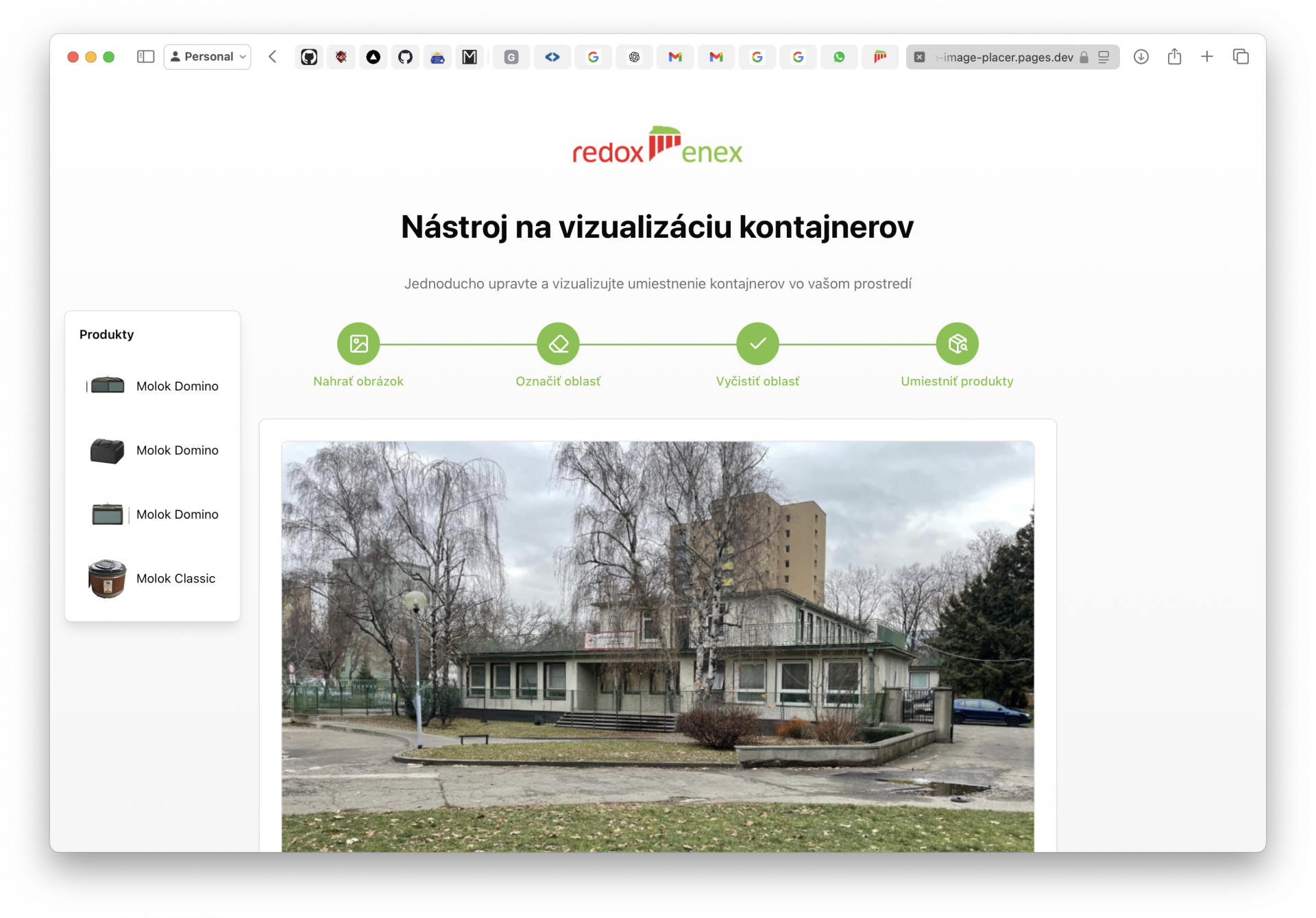Close the current image-placer tab

point(920,58)
